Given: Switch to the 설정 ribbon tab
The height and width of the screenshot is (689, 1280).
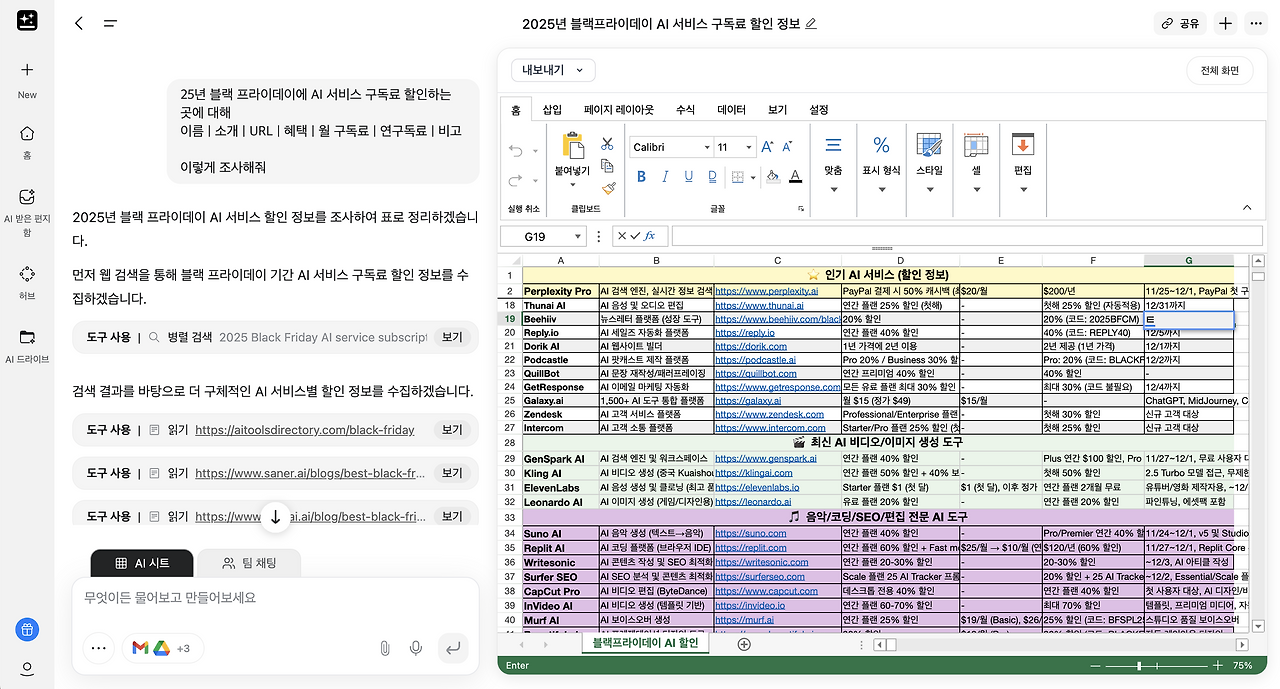Looking at the screenshot, I should pos(818,110).
